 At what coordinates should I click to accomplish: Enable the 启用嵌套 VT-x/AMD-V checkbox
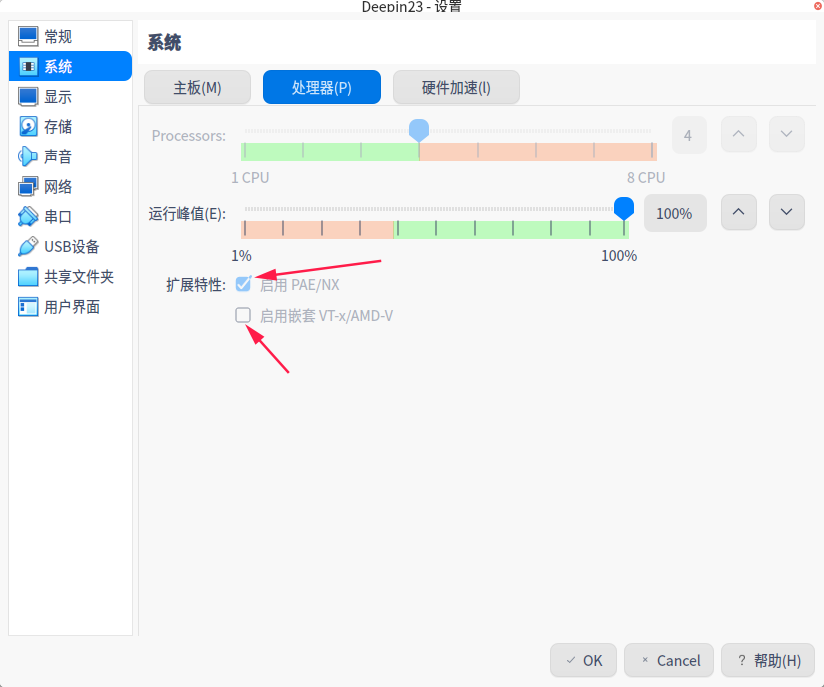pyautogui.click(x=243, y=315)
